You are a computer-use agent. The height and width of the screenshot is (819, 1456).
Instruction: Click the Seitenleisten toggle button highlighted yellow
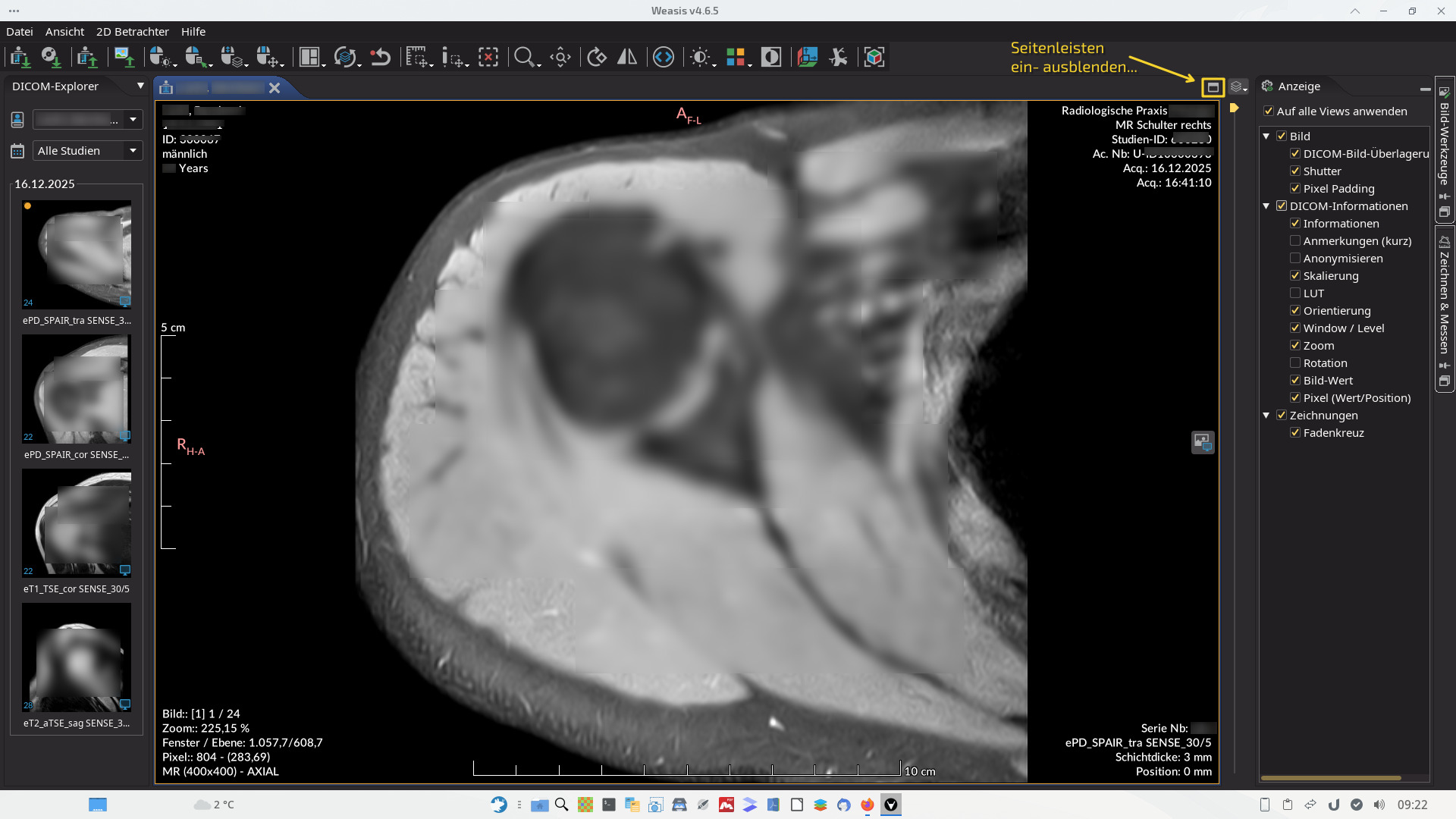coord(1213,88)
